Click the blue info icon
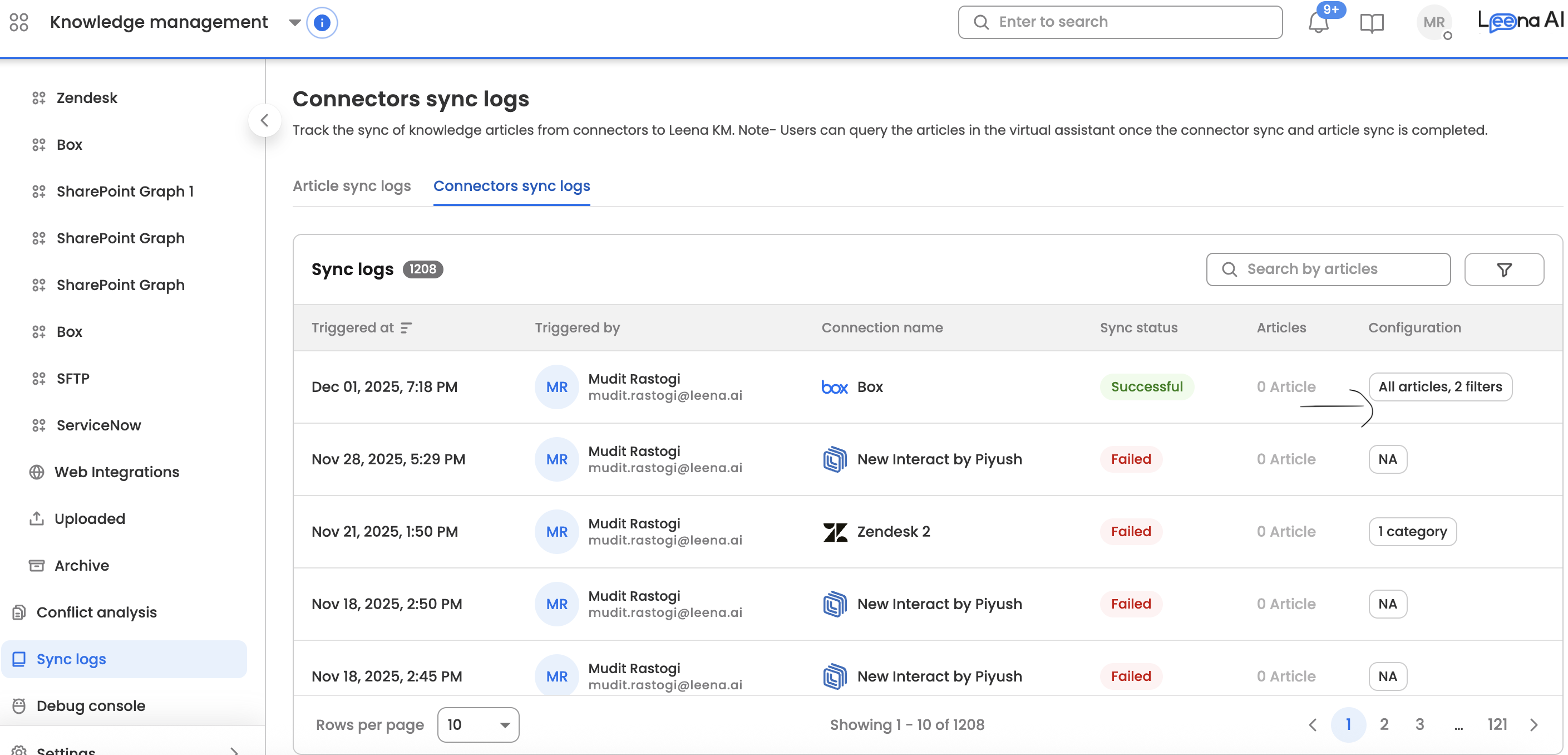The height and width of the screenshot is (755, 1568). (x=322, y=22)
